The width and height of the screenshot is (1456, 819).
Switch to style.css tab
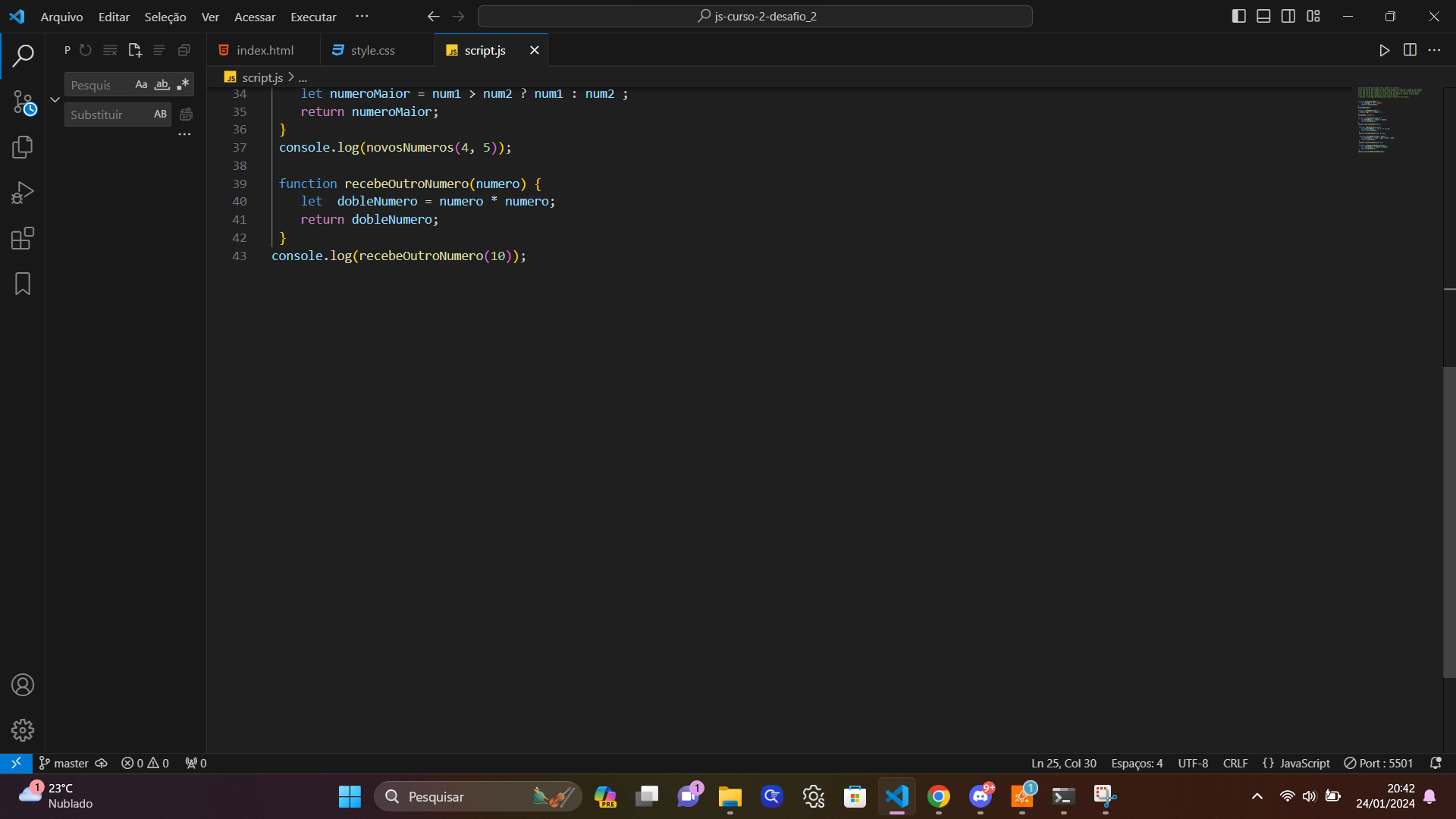point(378,50)
